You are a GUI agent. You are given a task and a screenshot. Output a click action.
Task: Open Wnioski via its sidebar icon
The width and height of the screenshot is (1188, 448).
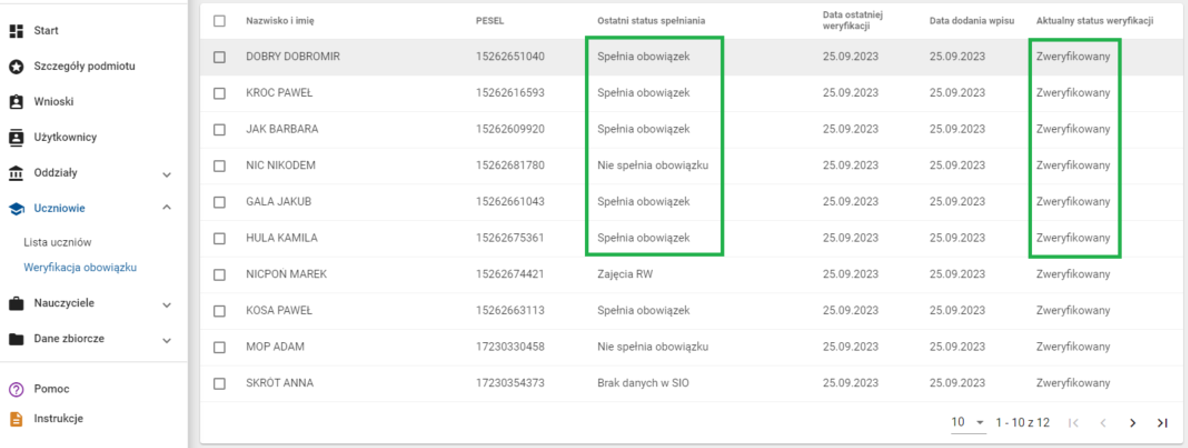pyautogui.click(x=16, y=101)
